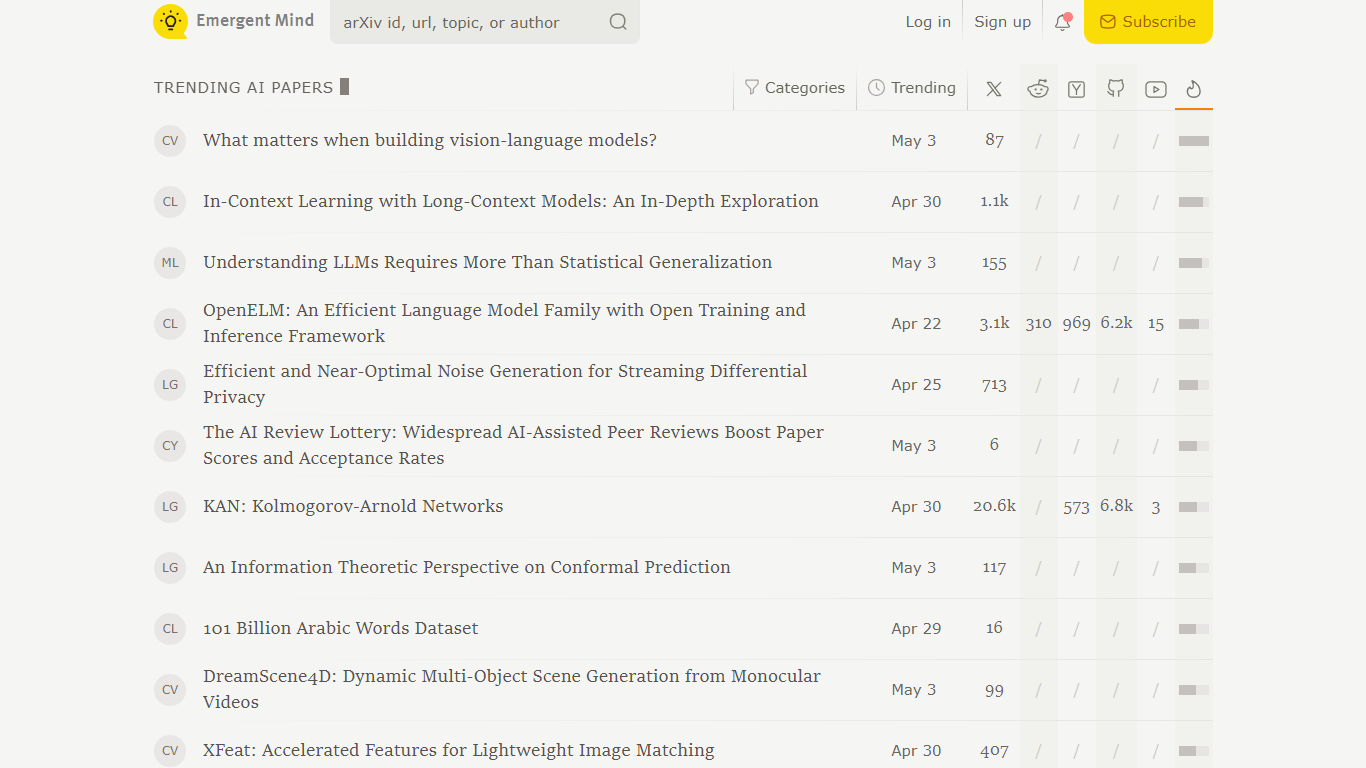
Task: Click OpenELM's 15 YouTube count
Action: point(1156,324)
